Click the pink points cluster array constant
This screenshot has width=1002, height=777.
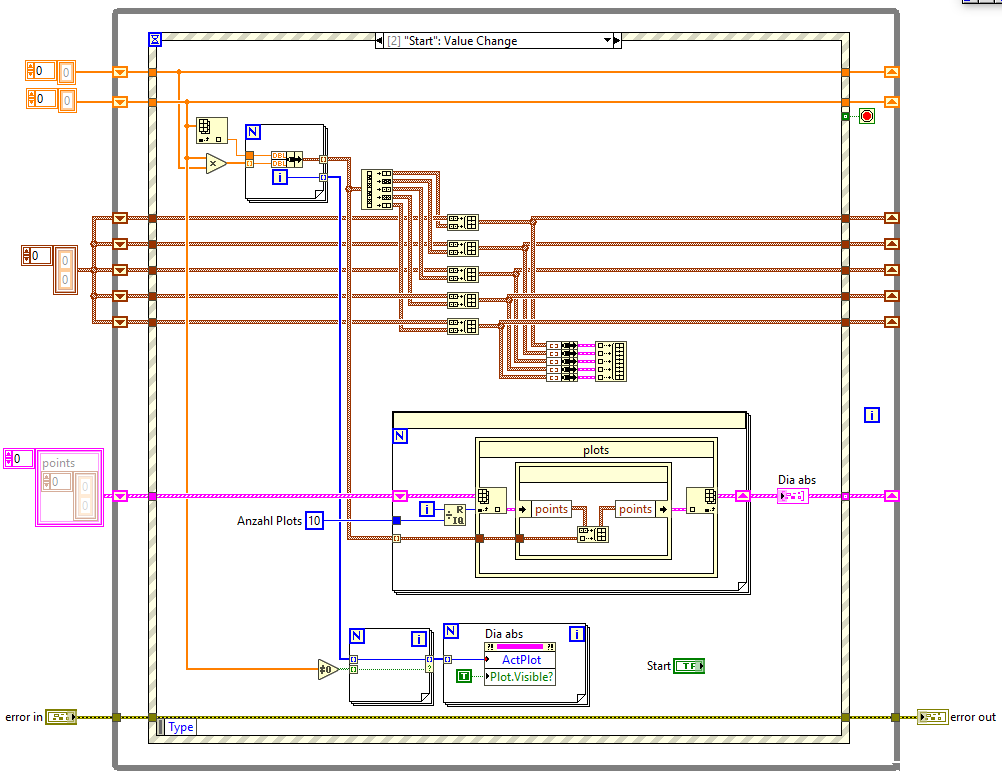[69, 488]
